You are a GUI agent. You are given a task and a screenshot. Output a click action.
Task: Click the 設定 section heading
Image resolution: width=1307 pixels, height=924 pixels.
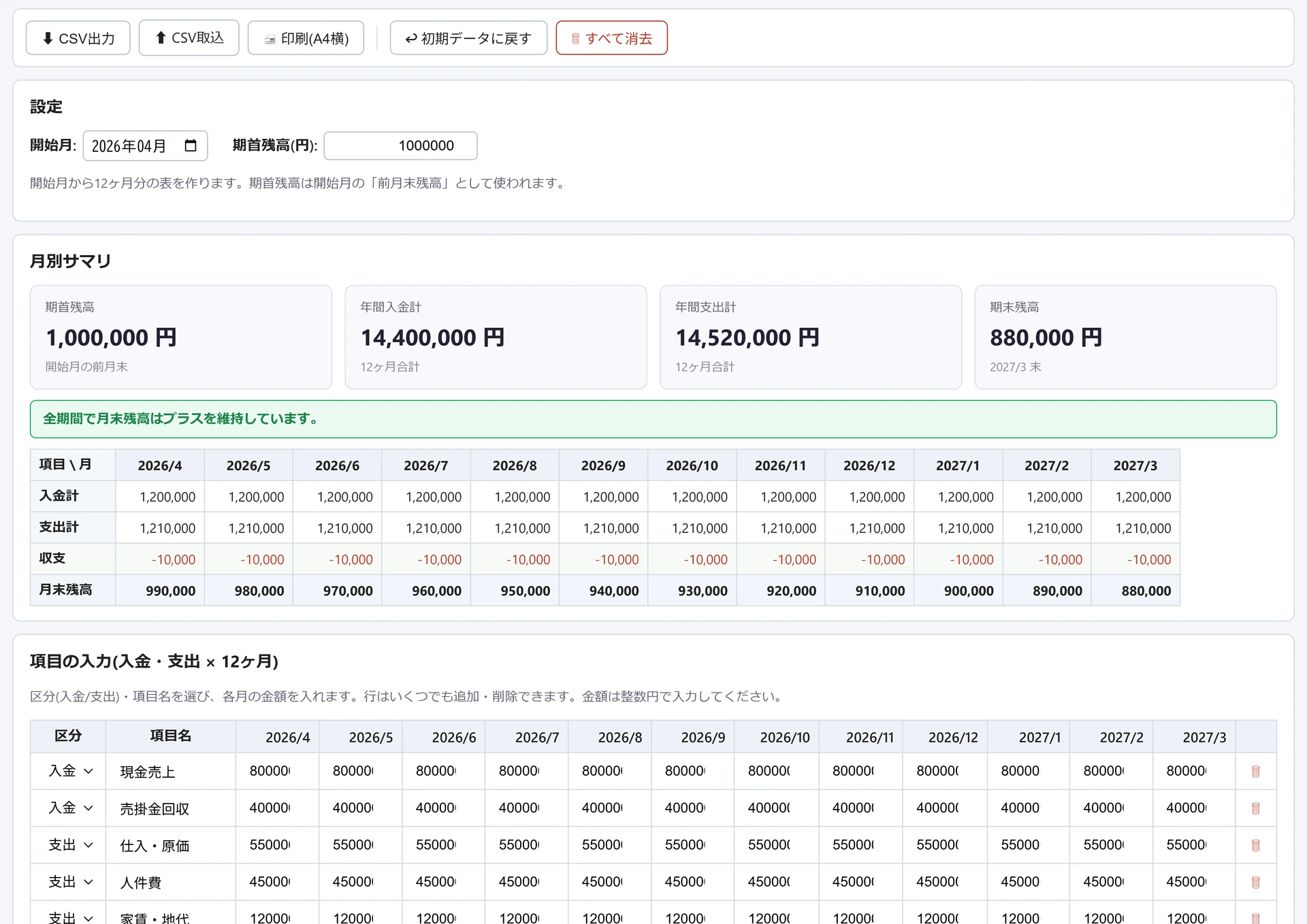pyautogui.click(x=46, y=107)
